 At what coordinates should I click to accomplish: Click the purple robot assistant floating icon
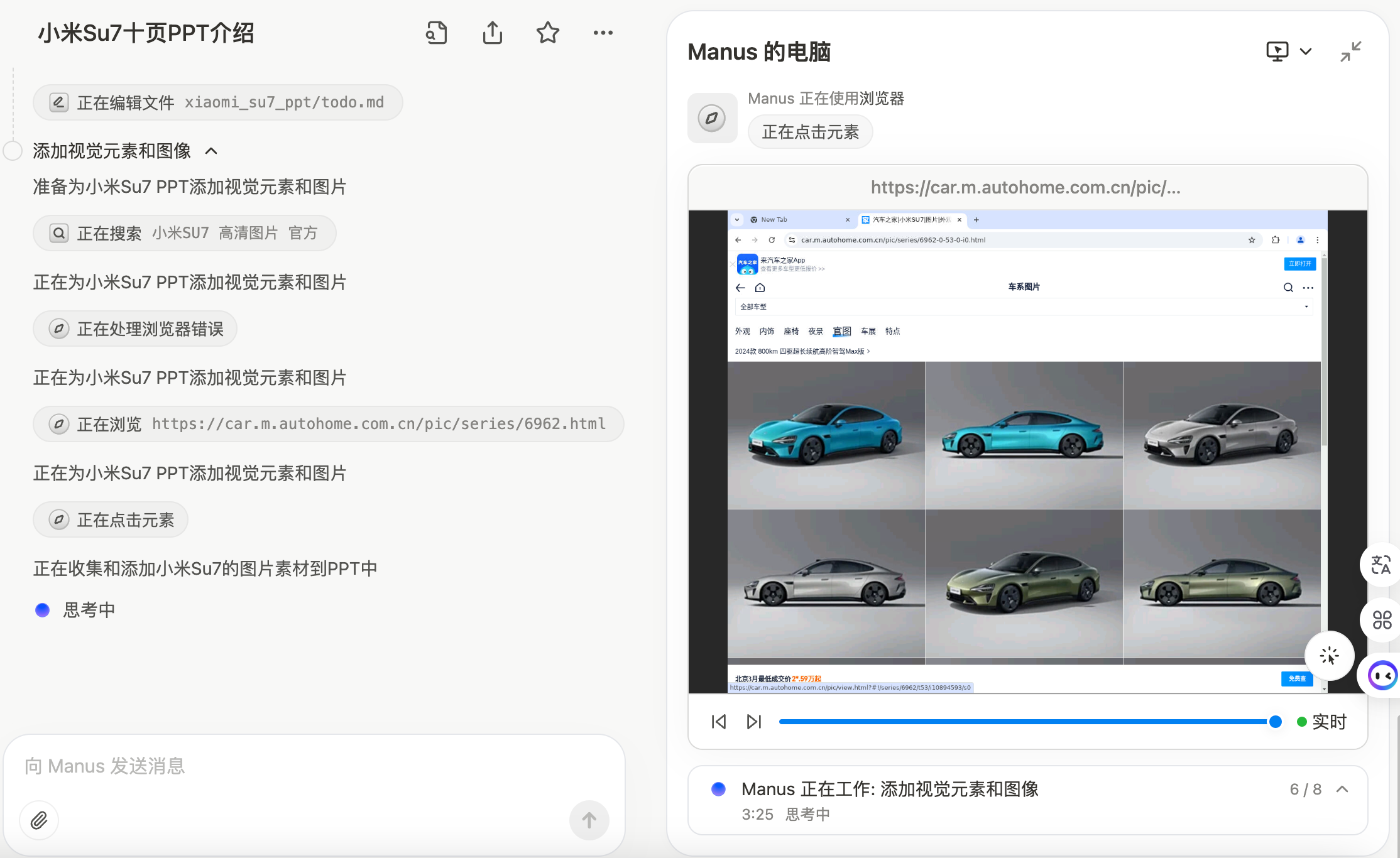click(1382, 676)
